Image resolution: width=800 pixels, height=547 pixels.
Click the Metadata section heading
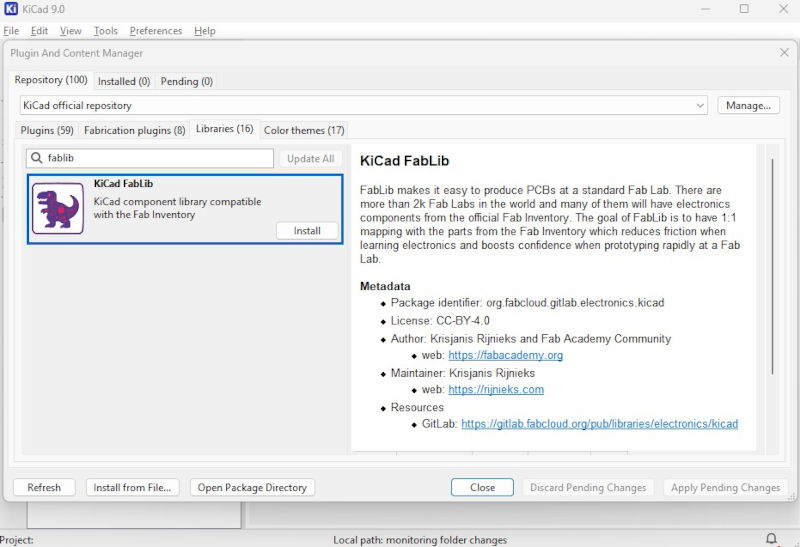pyautogui.click(x=385, y=286)
